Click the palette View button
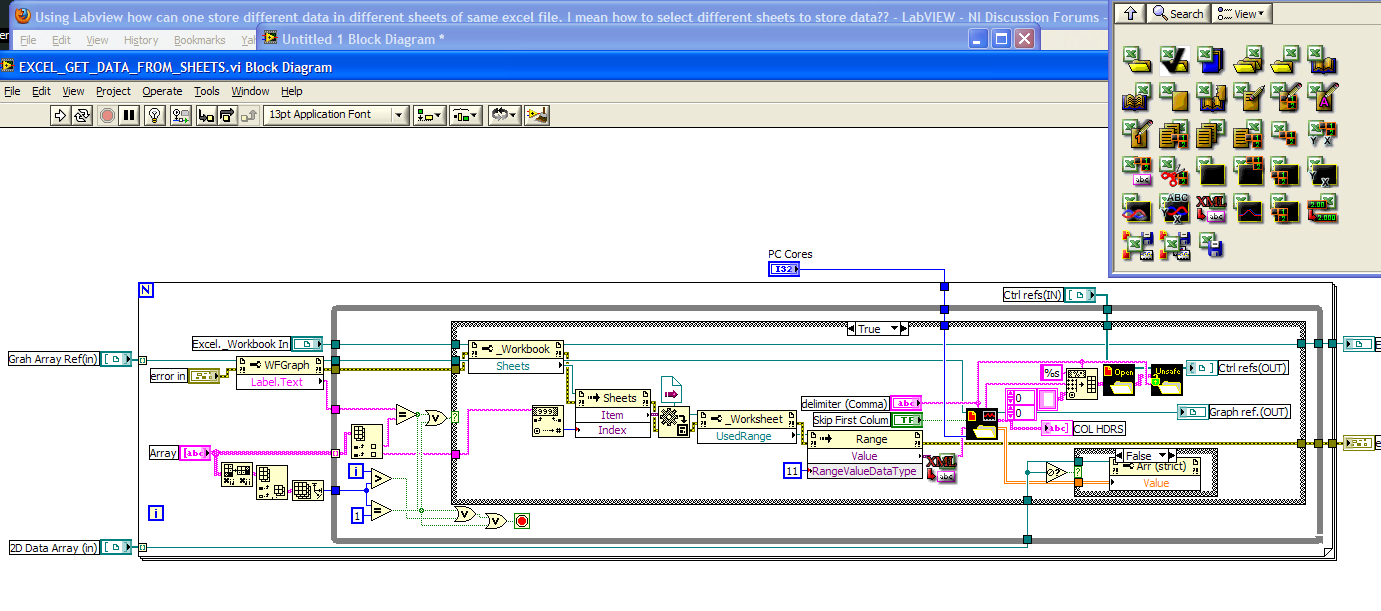Viewport: 1381px width, 611px height. (1241, 14)
